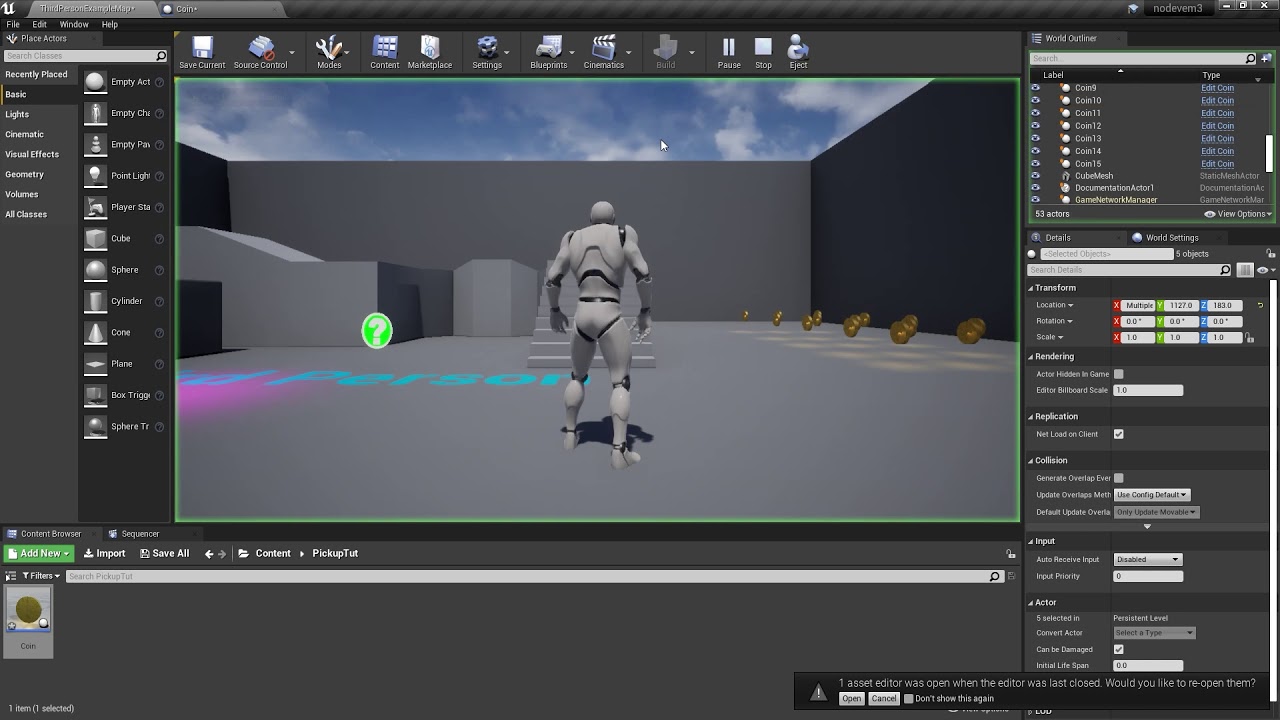Screen dimensions: 1280x720
Task: Open the Edit menu
Action: coord(40,24)
